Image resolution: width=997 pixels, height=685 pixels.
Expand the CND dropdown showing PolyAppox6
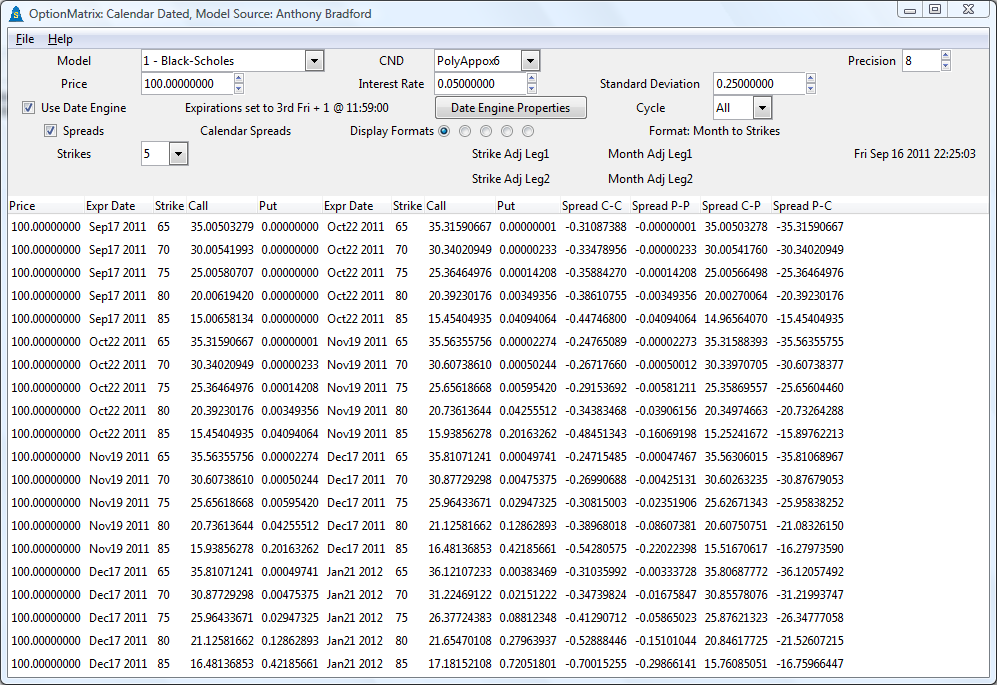coord(530,61)
